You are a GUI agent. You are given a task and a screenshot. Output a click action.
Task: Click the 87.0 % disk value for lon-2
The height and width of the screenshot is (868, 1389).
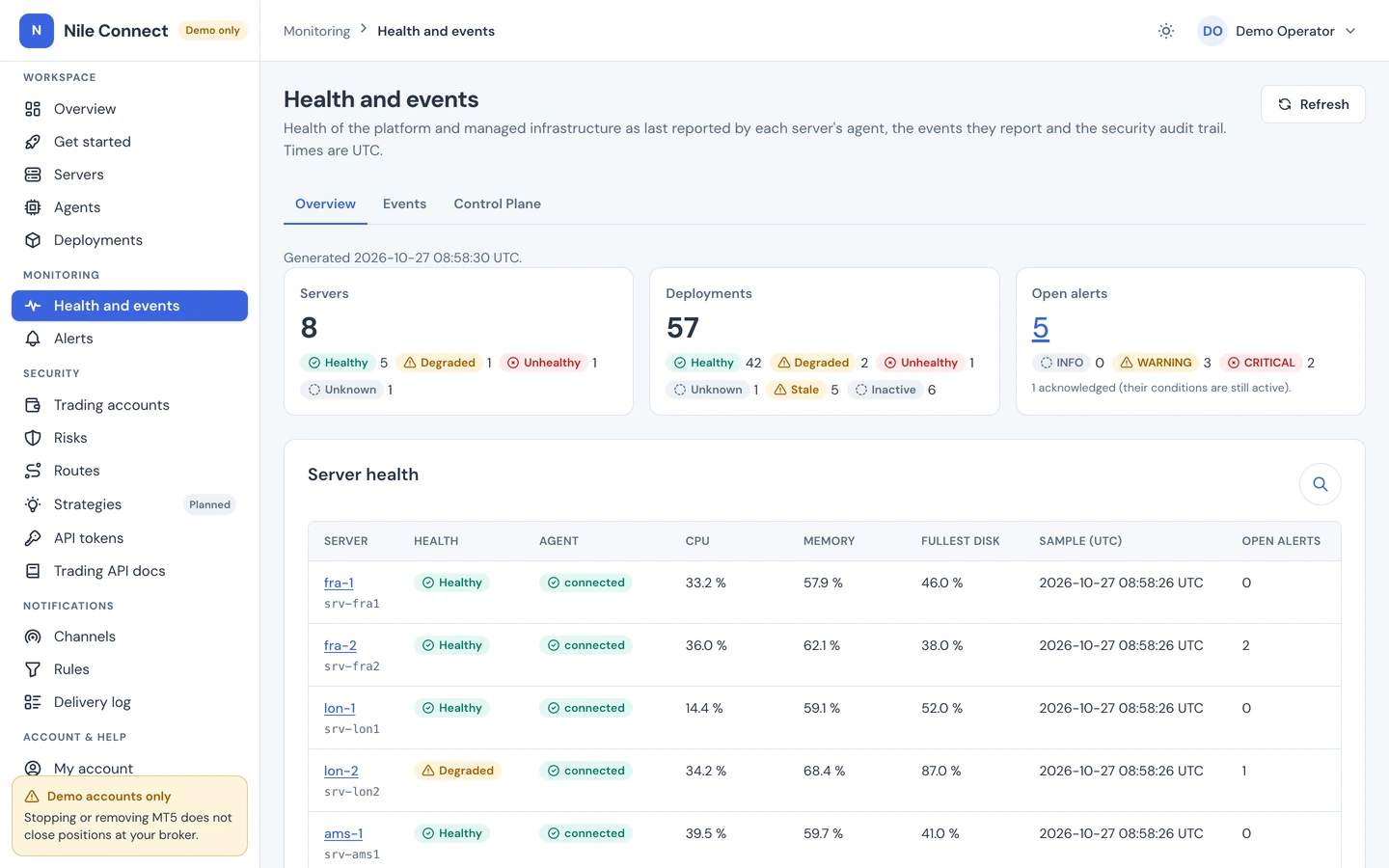click(x=940, y=771)
